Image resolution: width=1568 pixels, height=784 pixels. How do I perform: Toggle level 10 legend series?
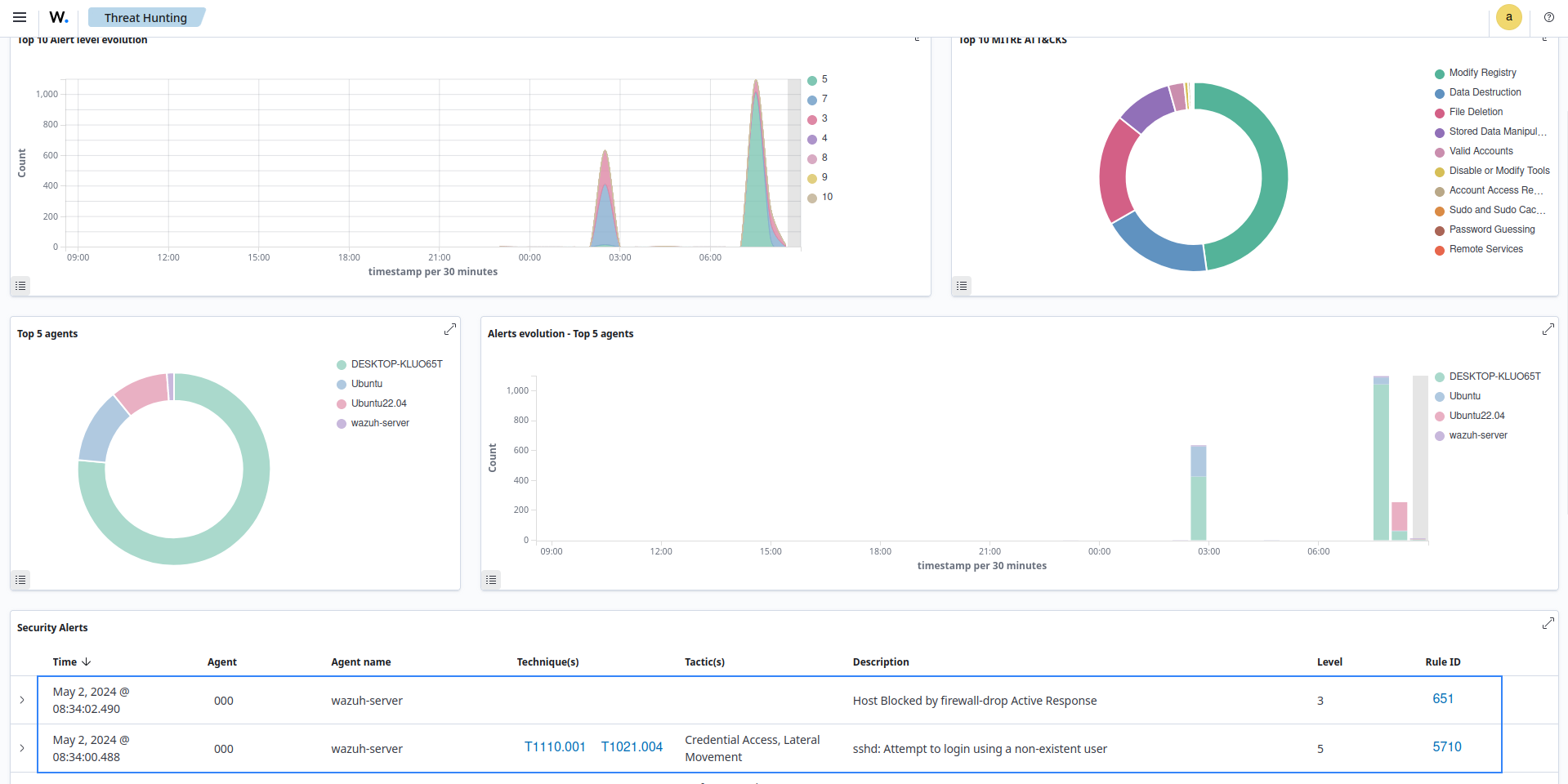click(x=827, y=197)
